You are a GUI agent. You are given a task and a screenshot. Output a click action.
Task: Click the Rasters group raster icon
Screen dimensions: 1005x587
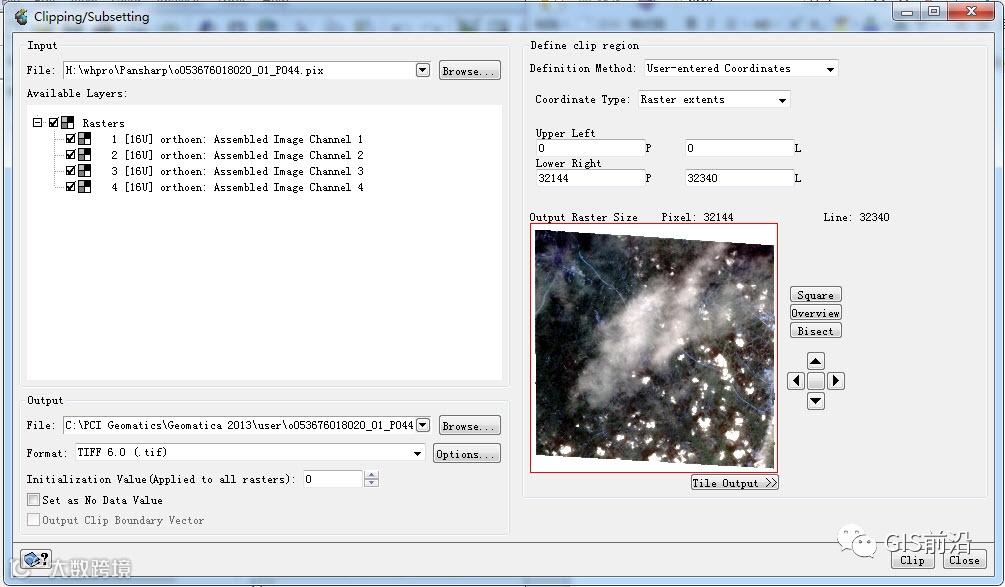click(68, 122)
